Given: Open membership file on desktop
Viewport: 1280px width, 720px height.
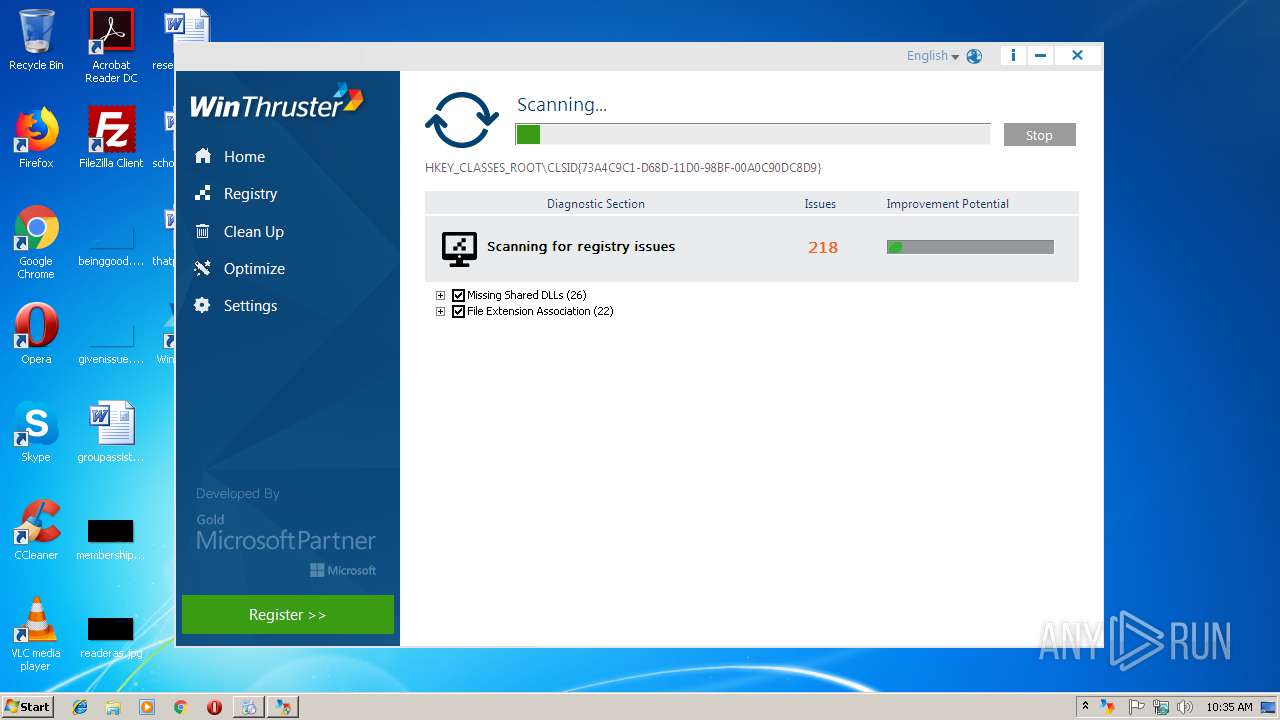Looking at the screenshot, I should point(111,538).
